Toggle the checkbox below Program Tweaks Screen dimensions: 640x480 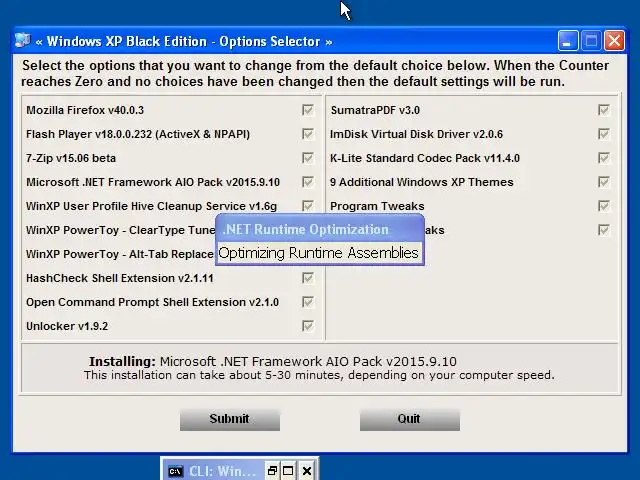(x=604, y=230)
